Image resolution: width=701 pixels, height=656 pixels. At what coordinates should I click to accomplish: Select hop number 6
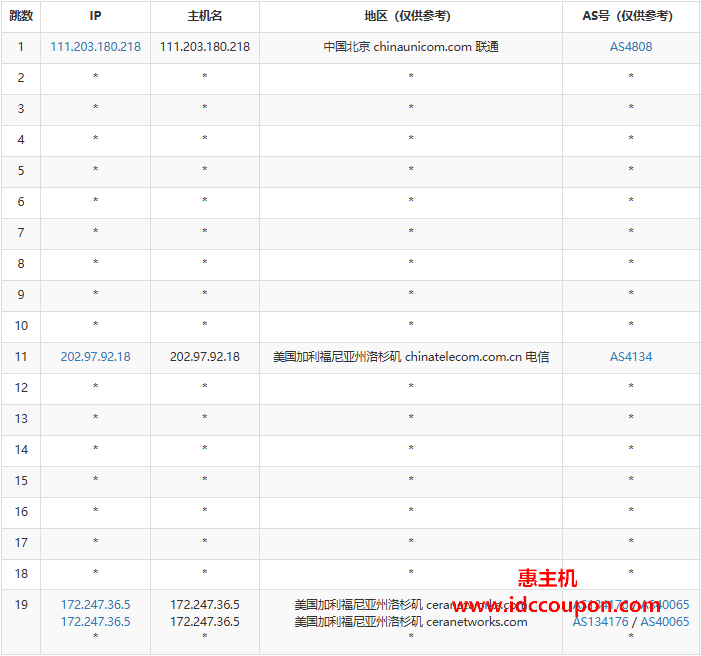coord(21,202)
